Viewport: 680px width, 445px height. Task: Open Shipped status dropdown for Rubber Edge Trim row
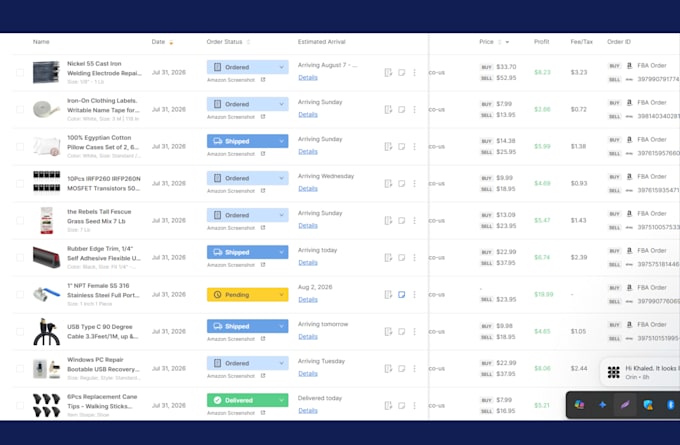(x=248, y=252)
